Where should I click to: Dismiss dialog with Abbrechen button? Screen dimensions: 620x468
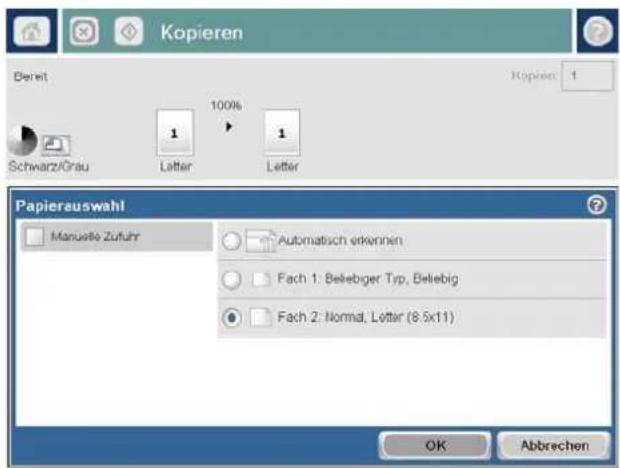tap(554, 446)
